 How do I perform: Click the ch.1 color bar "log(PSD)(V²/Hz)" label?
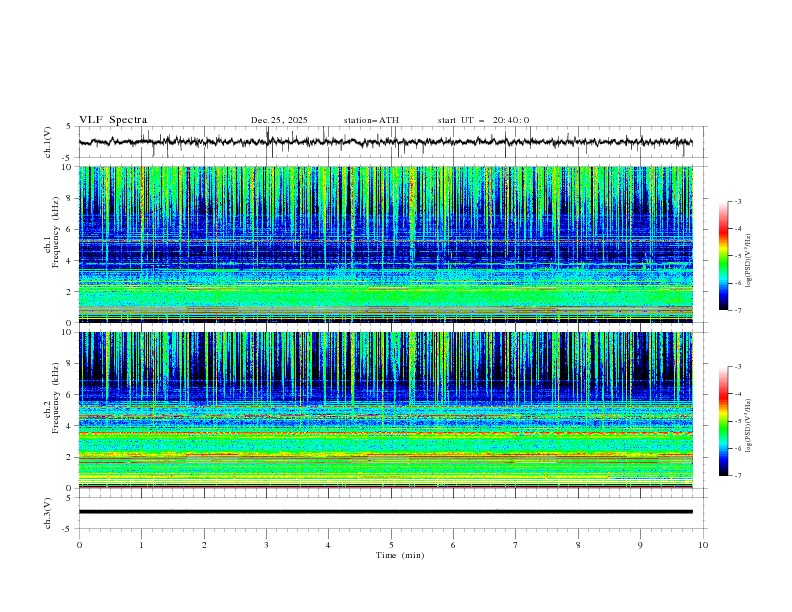pos(749,261)
